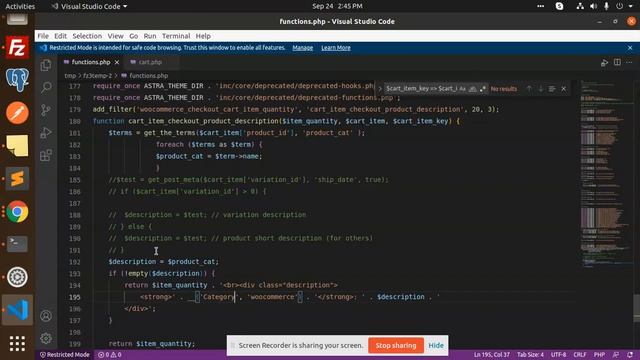The height and width of the screenshot is (360, 640).
Task: Open the Show Applications grid
Action: pyautogui.click(x=17, y=343)
